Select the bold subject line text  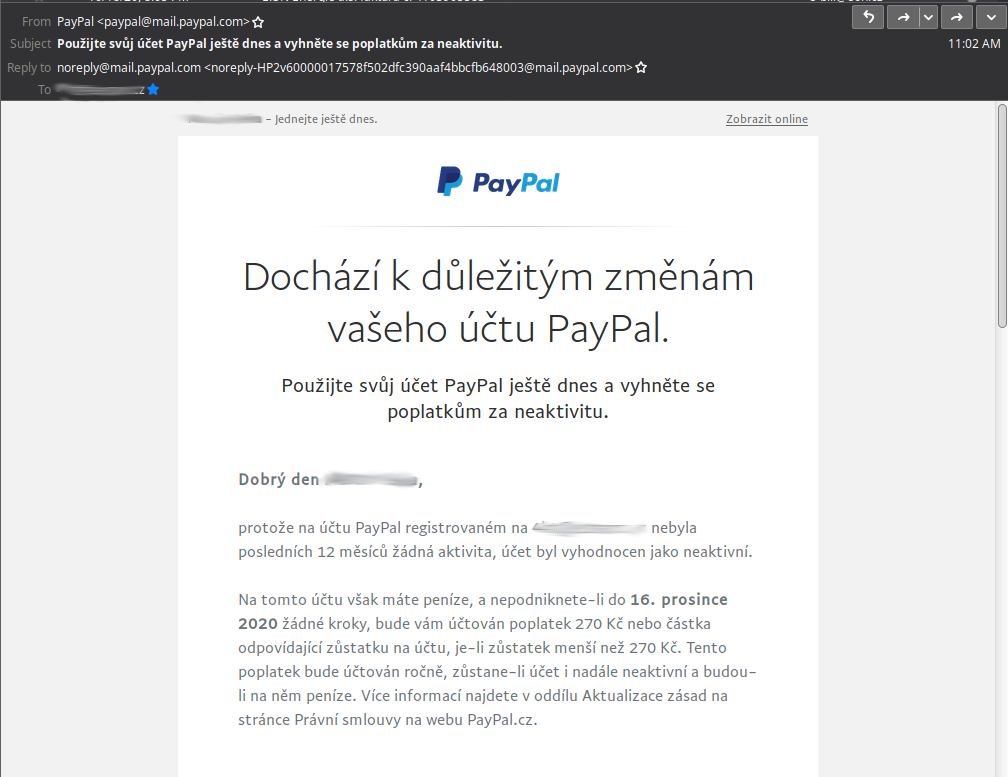280,44
